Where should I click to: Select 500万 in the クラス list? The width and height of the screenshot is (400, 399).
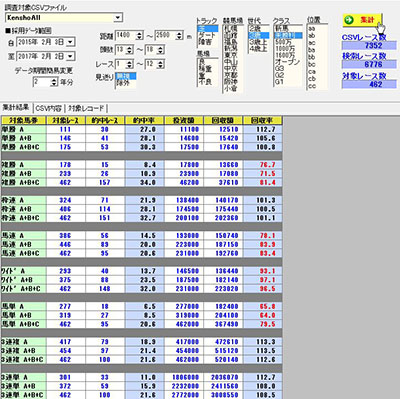(287, 42)
